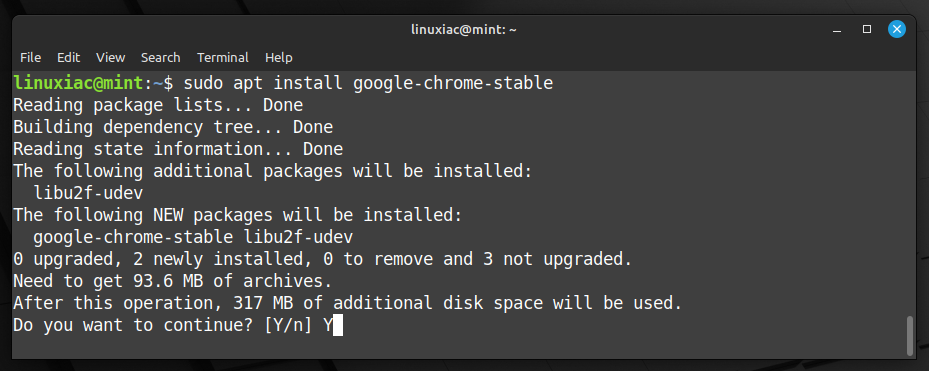Open the View menu

pos(111,57)
